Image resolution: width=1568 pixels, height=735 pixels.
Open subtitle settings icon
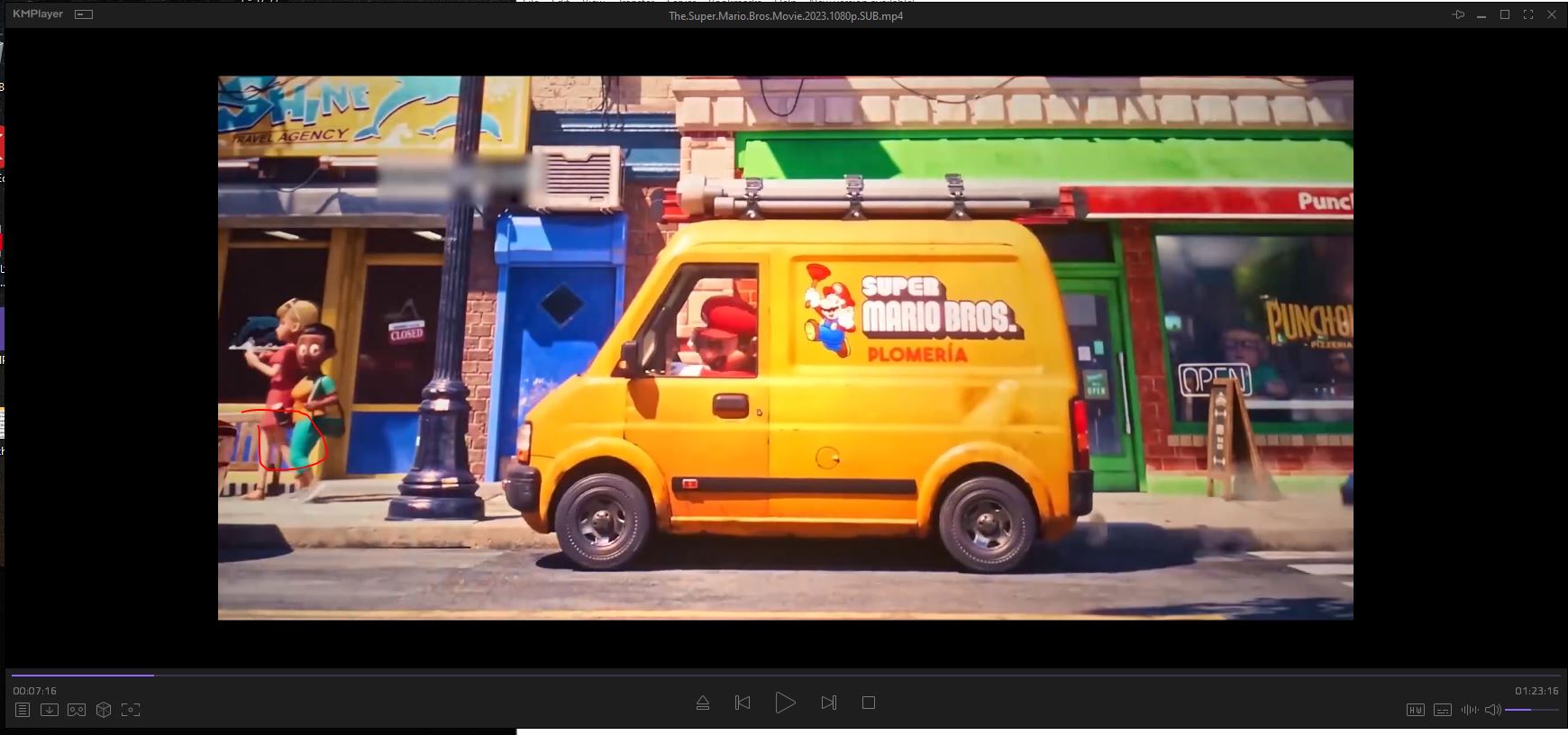point(1443,710)
